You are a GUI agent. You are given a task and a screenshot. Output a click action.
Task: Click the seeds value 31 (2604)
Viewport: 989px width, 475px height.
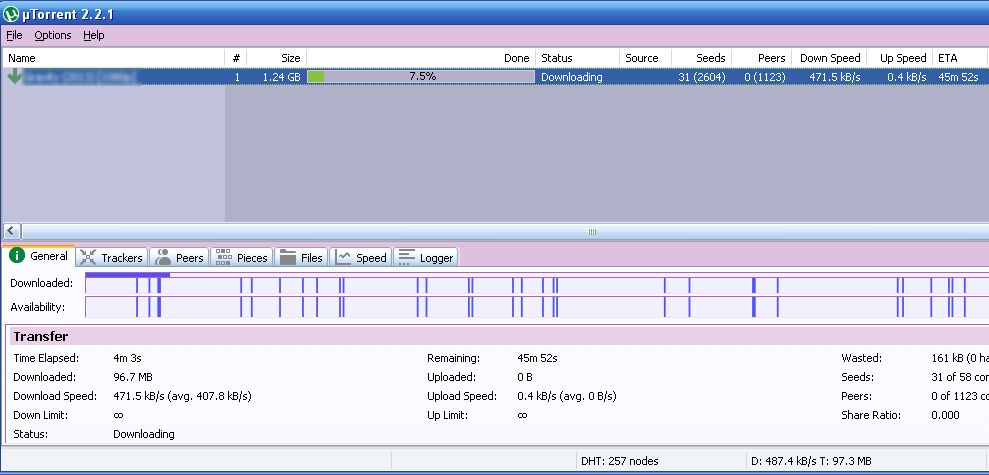click(x=702, y=77)
